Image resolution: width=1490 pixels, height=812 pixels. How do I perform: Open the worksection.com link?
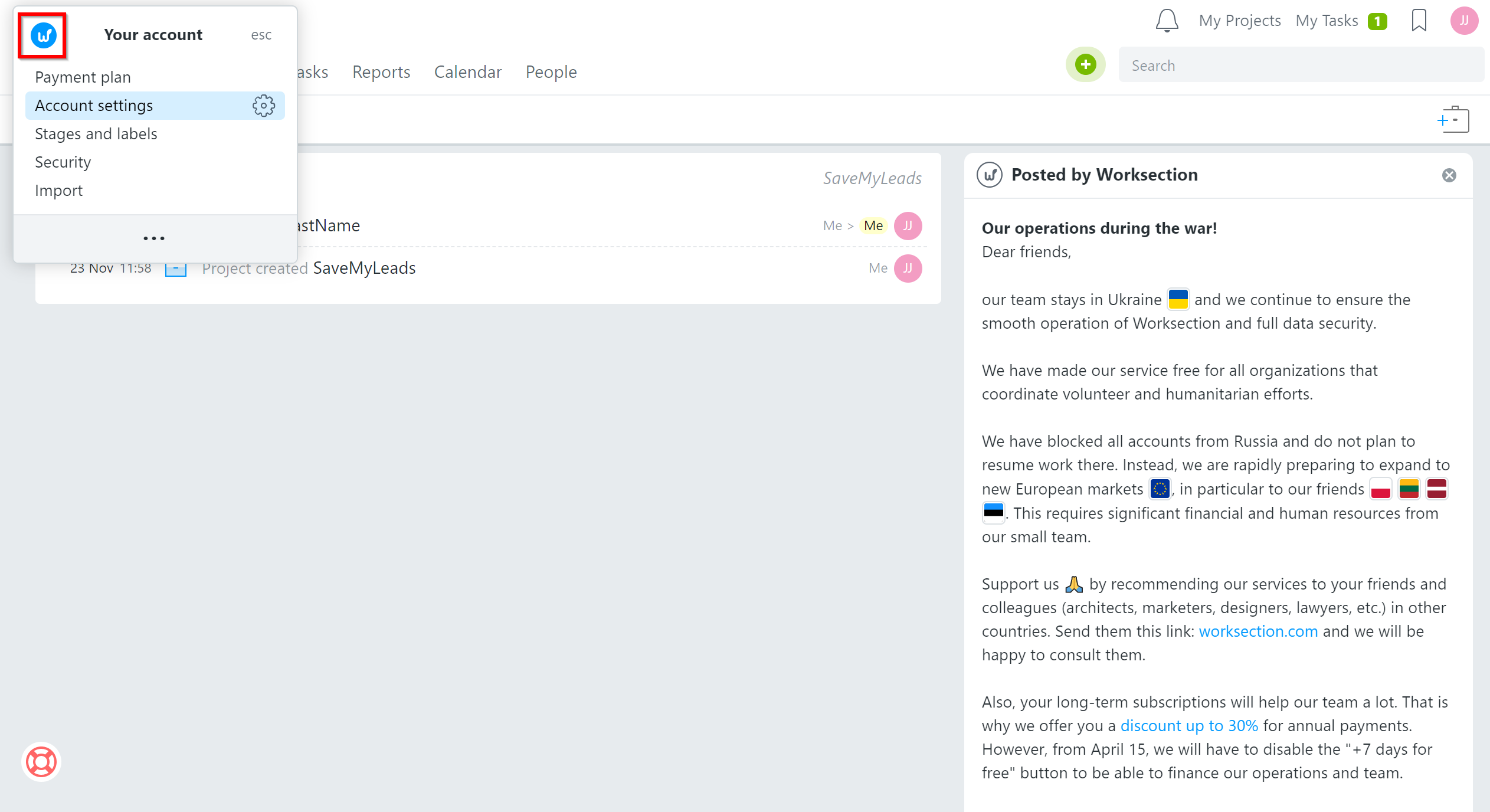tap(1258, 631)
